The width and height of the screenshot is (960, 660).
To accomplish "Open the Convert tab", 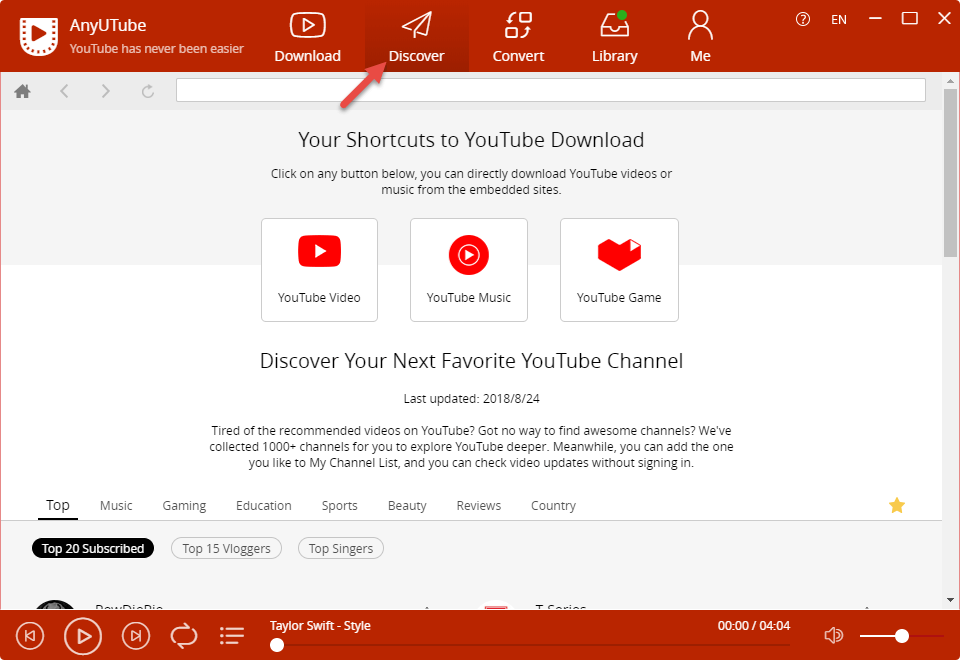I will coord(518,37).
